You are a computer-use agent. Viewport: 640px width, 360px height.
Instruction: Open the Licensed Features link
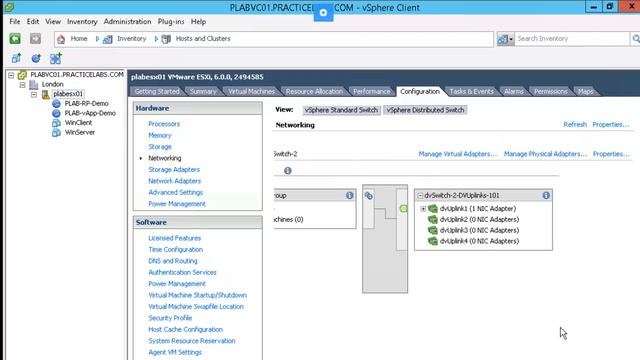[x=175, y=238]
